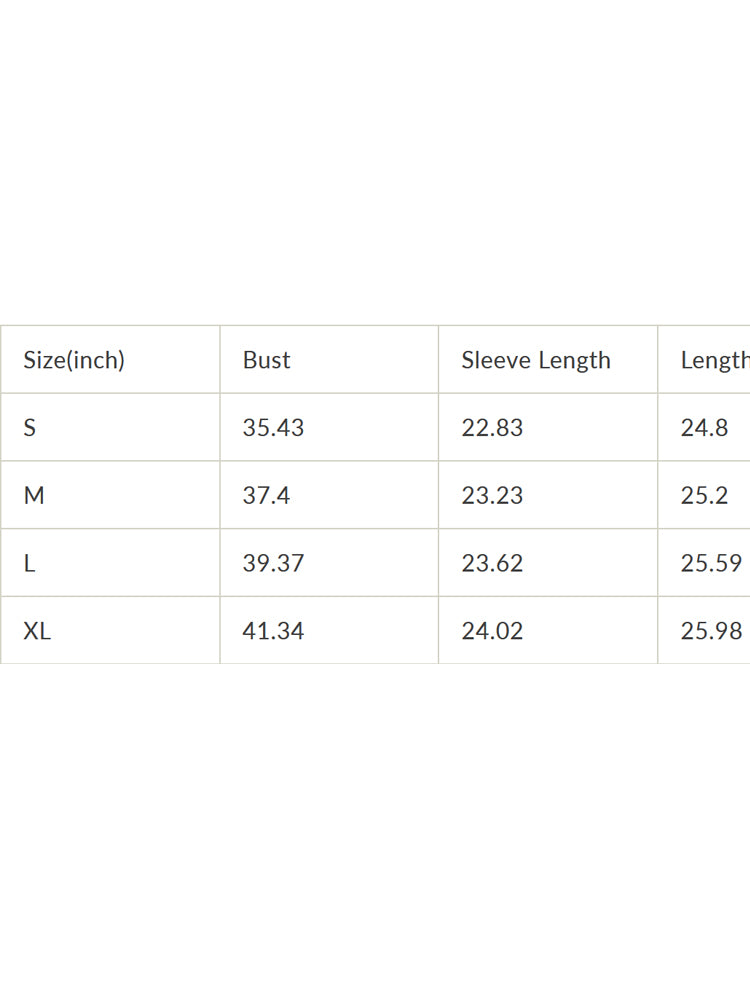Viewport: 750px width, 1000px height.
Task: Click length value 24.8
Action: [705, 428]
